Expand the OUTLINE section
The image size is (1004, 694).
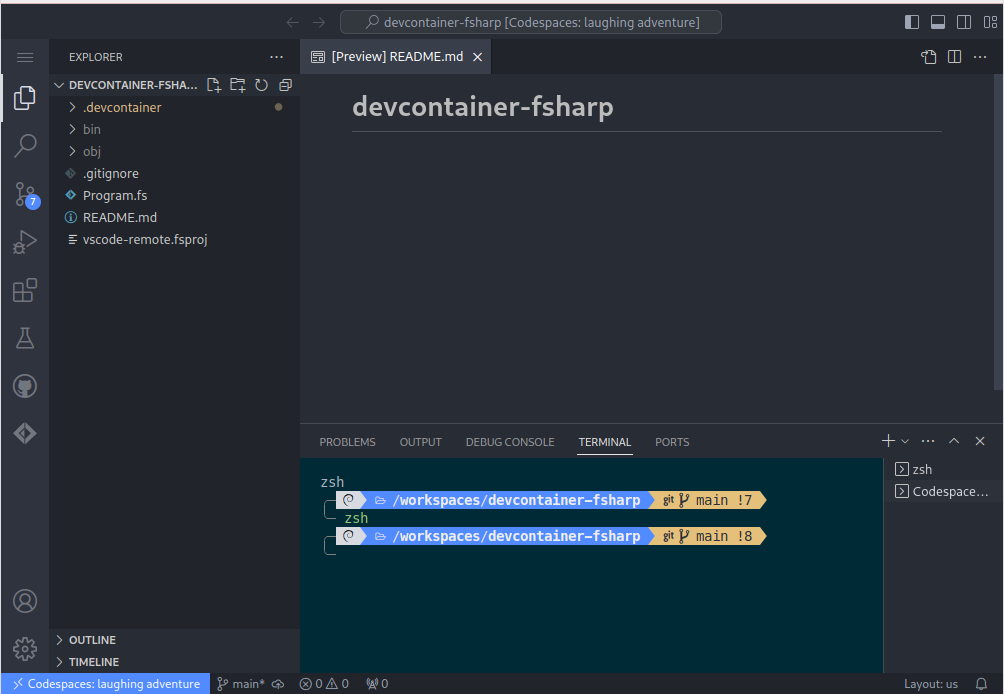174,640
